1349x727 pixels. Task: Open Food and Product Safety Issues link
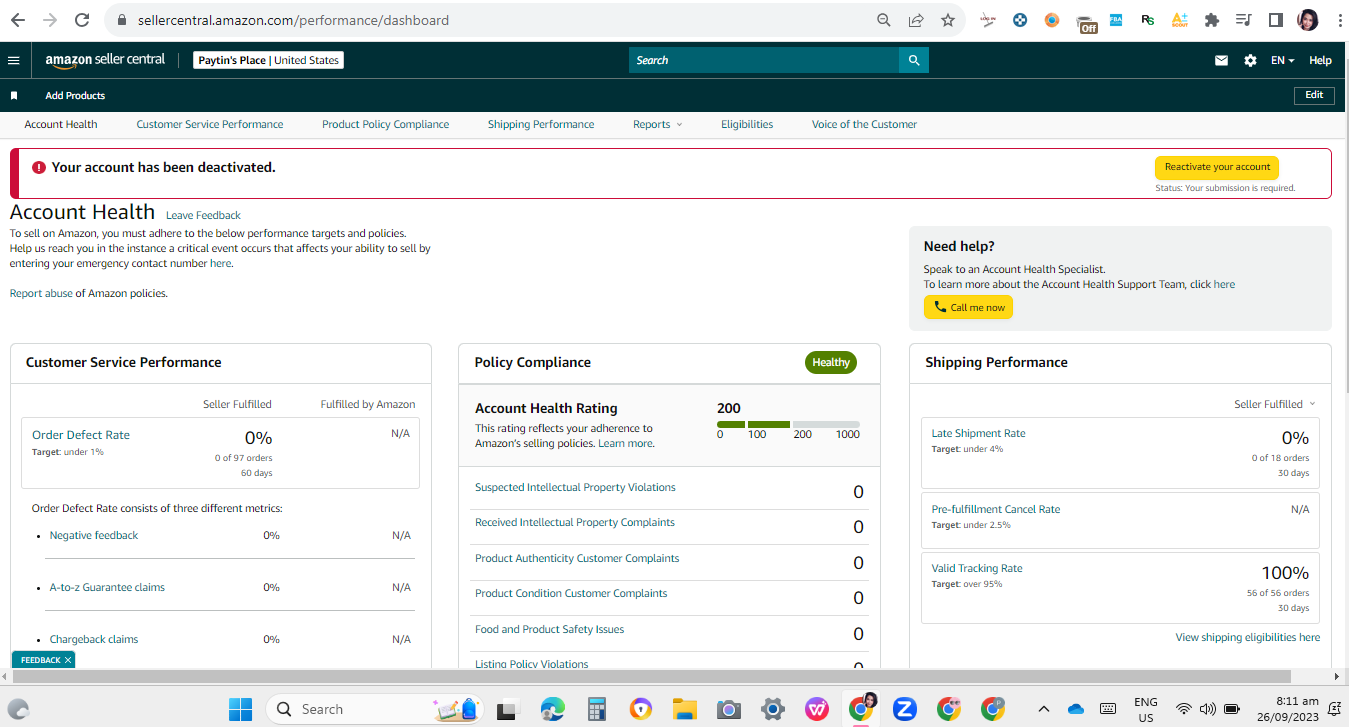pos(549,629)
